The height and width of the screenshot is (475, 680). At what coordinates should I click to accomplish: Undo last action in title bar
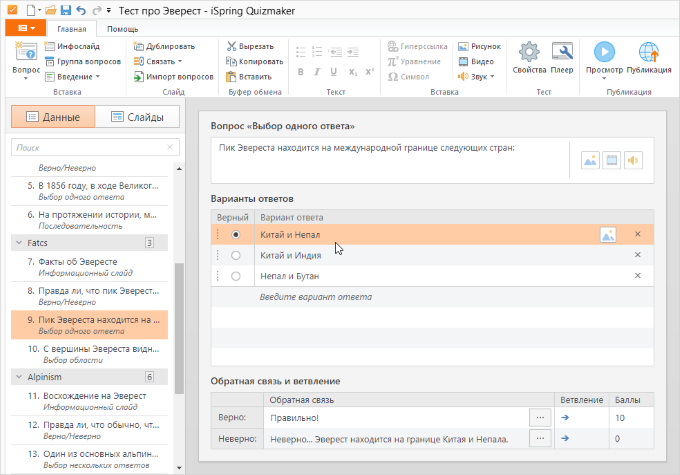click(81, 10)
